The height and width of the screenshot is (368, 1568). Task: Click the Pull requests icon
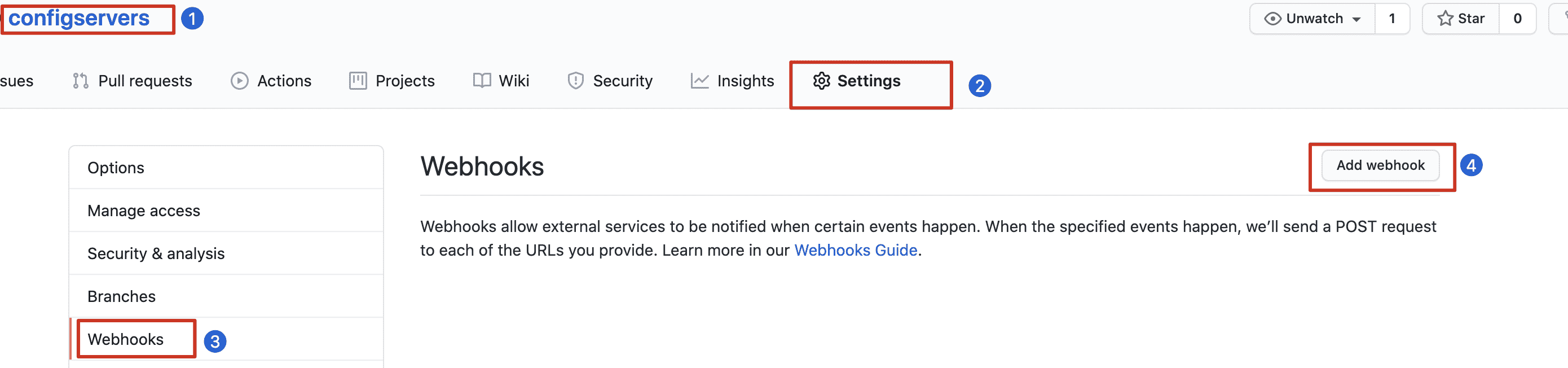(80, 81)
